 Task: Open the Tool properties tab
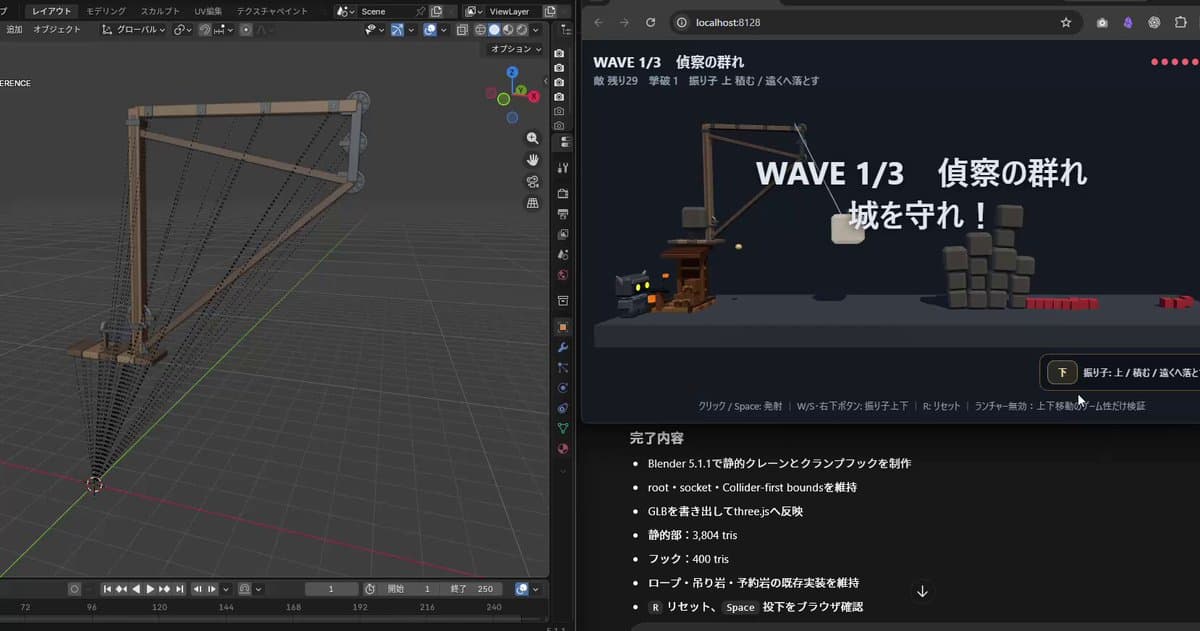563,167
